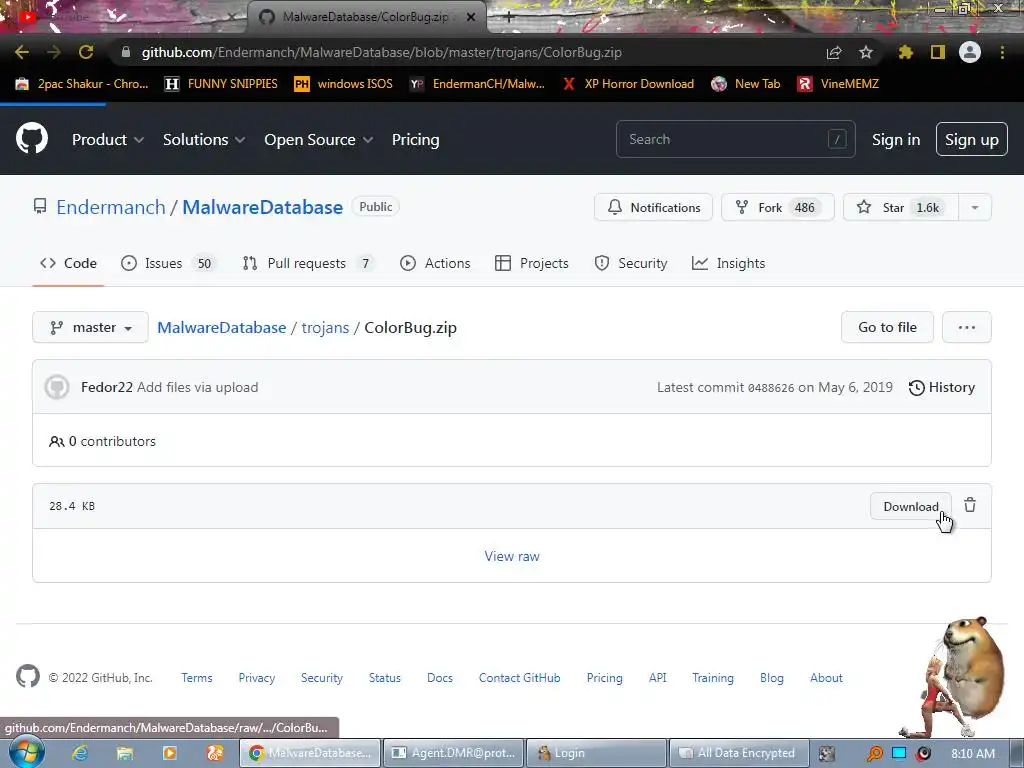
Task: Open the FUNNY SNIPPIES bookmark
Action: pyautogui.click(x=221, y=84)
